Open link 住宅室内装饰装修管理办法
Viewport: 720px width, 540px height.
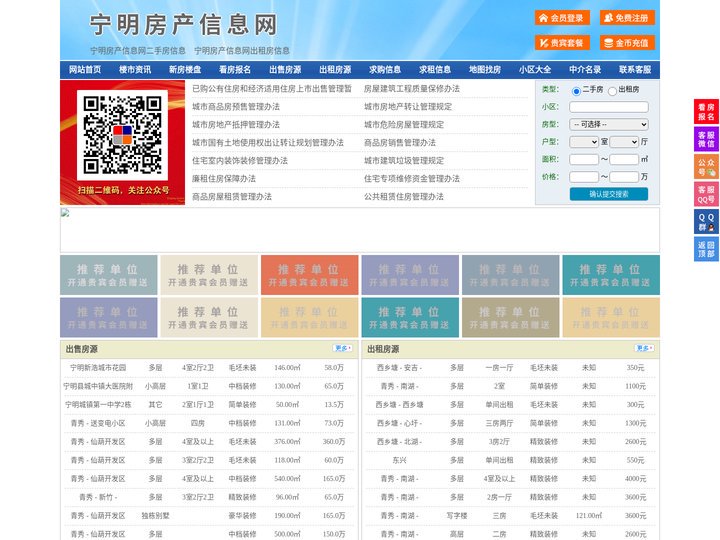(240, 161)
